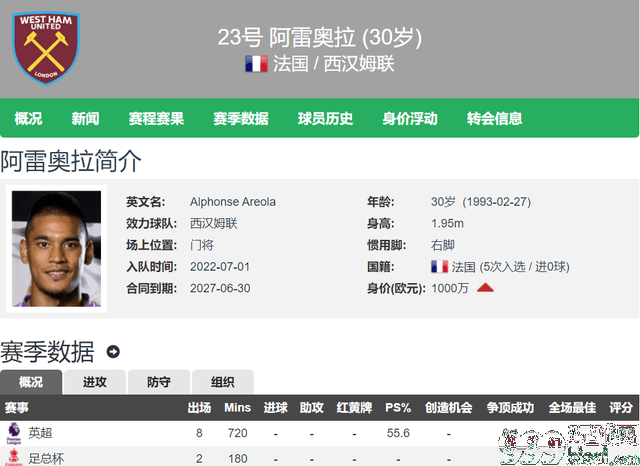Click the French flag in the header
This screenshot has height=466, width=640.
pyautogui.click(x=256, y=64)
